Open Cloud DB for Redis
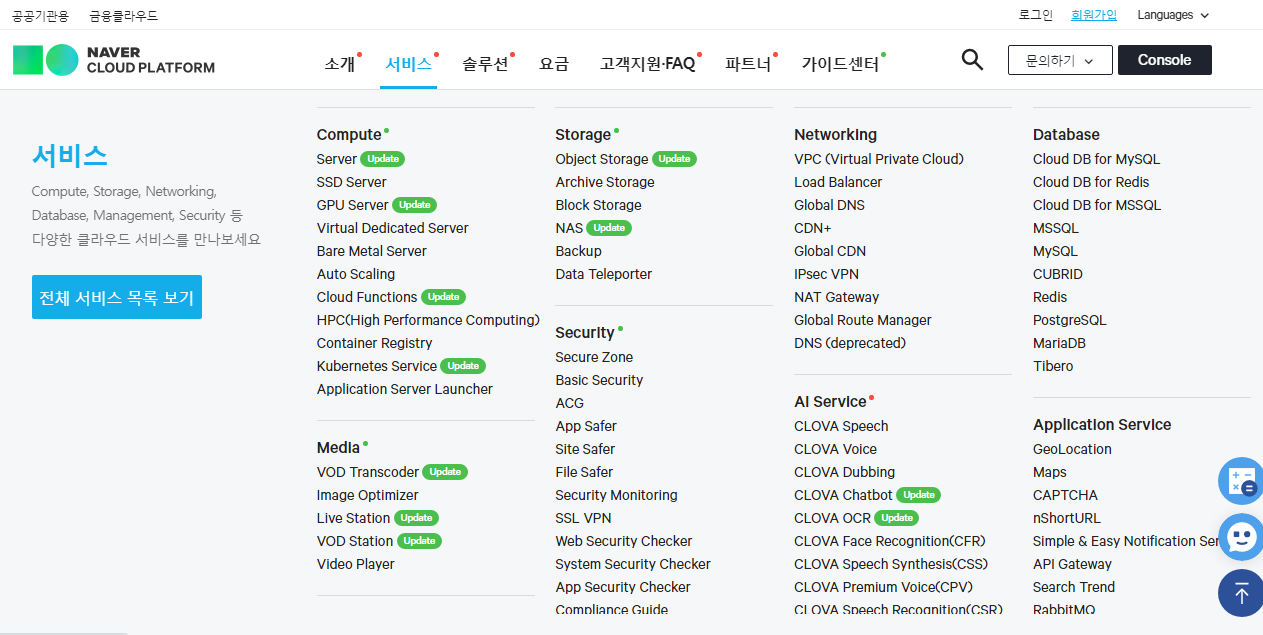The height and width of the screenshot is (635, 1263). pyautogui.click(x=1091, y=182)
